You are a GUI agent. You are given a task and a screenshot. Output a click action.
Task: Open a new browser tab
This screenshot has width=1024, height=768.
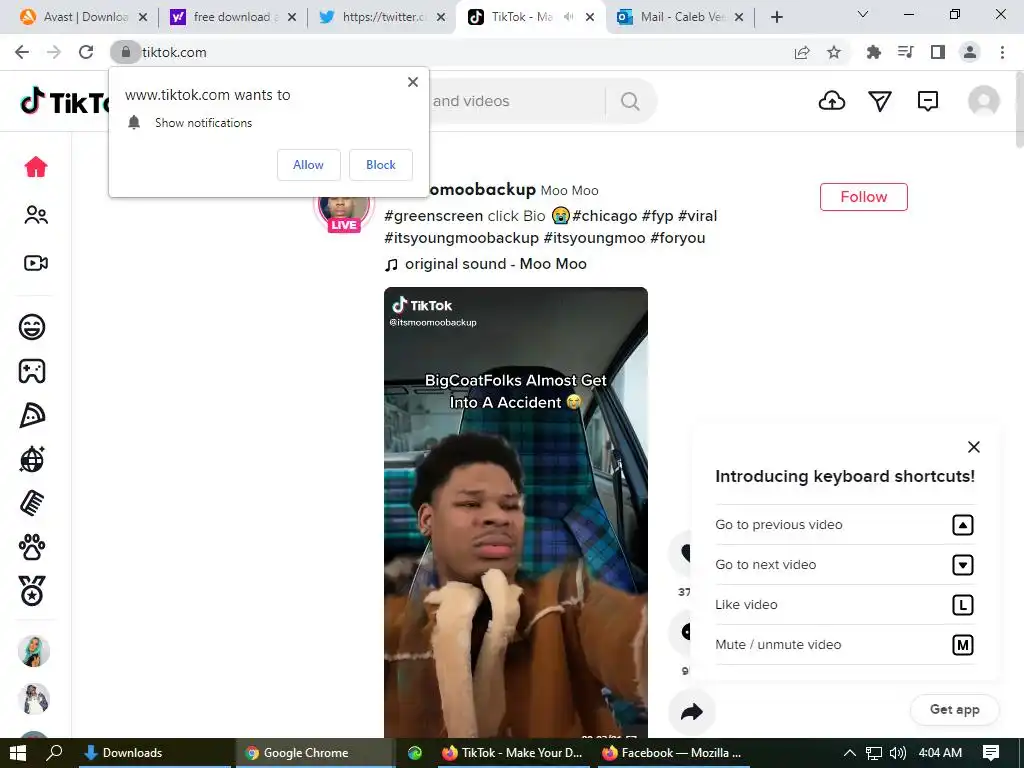pyautogui.click(x=776, y=17)
